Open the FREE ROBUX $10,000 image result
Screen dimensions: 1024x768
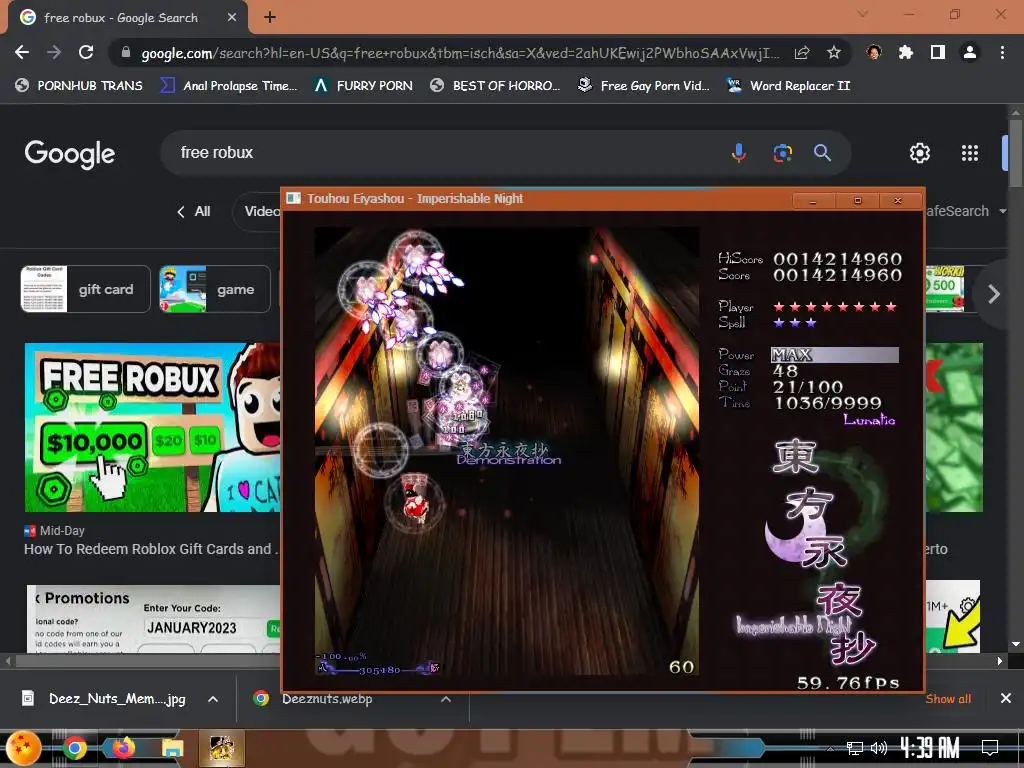(153, 427)
